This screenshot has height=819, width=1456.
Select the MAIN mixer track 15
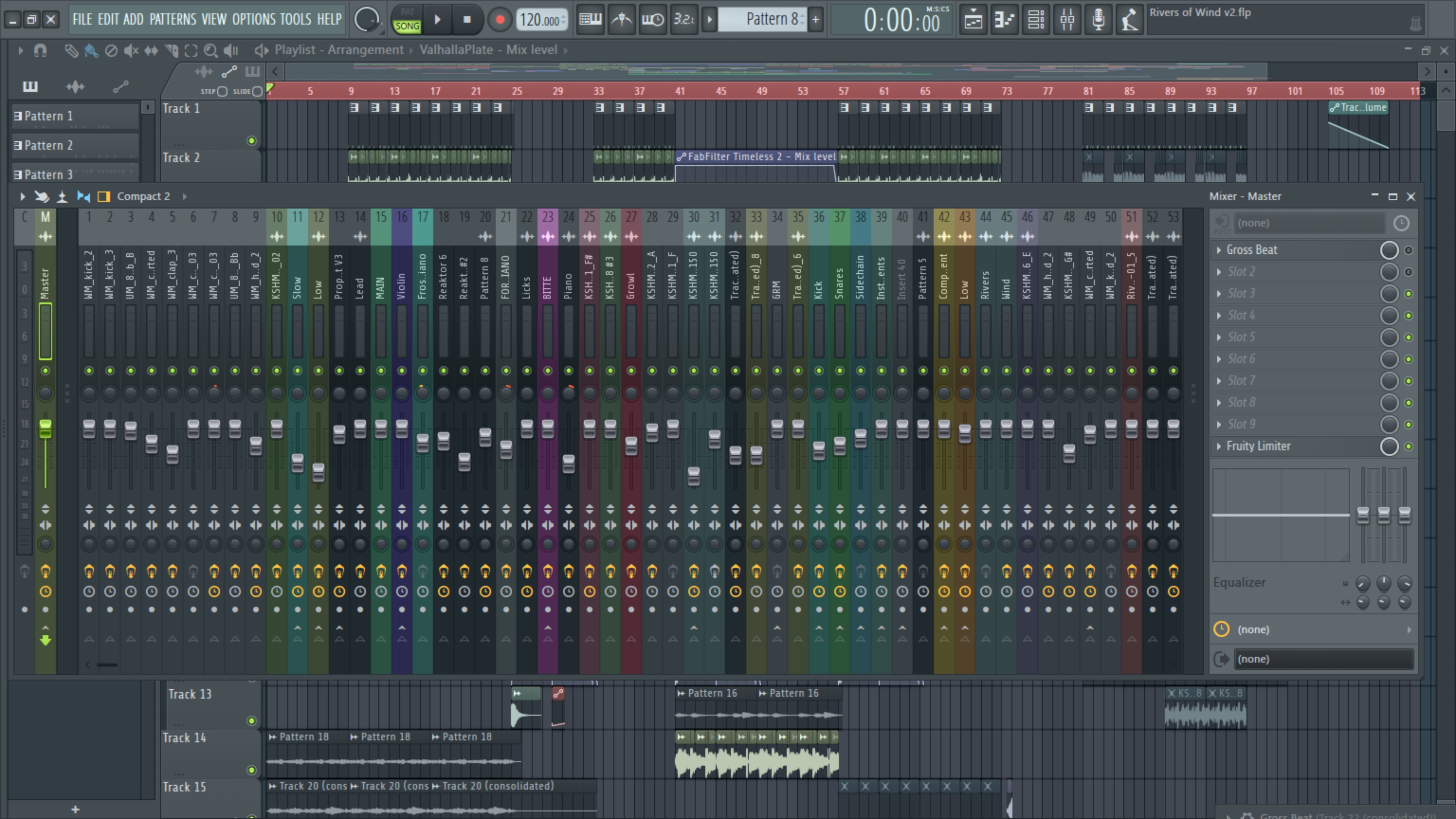(381, 282)
